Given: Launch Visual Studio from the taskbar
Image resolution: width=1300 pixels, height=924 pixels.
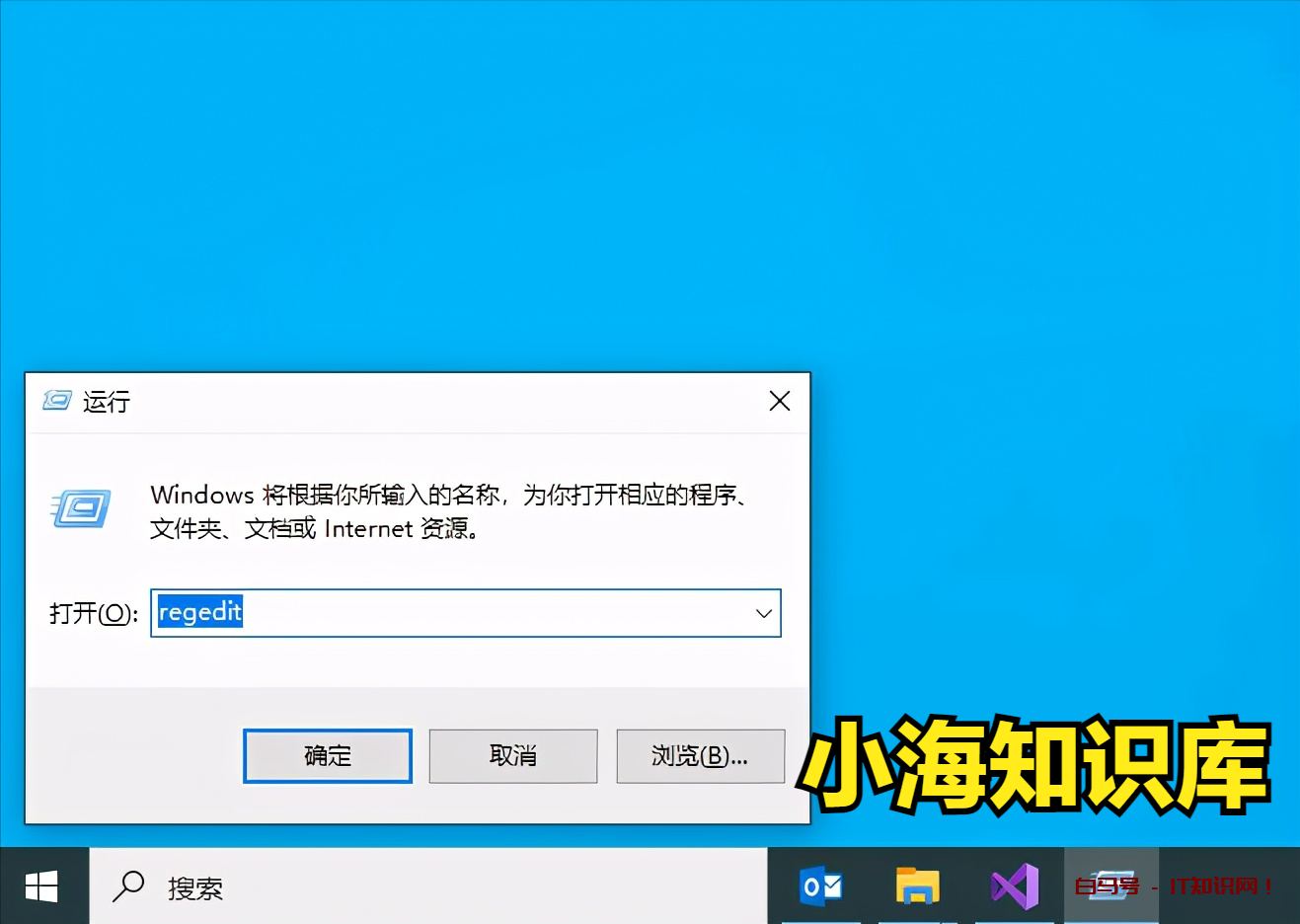Looking at the screenshot, I should coord(1014,886).
